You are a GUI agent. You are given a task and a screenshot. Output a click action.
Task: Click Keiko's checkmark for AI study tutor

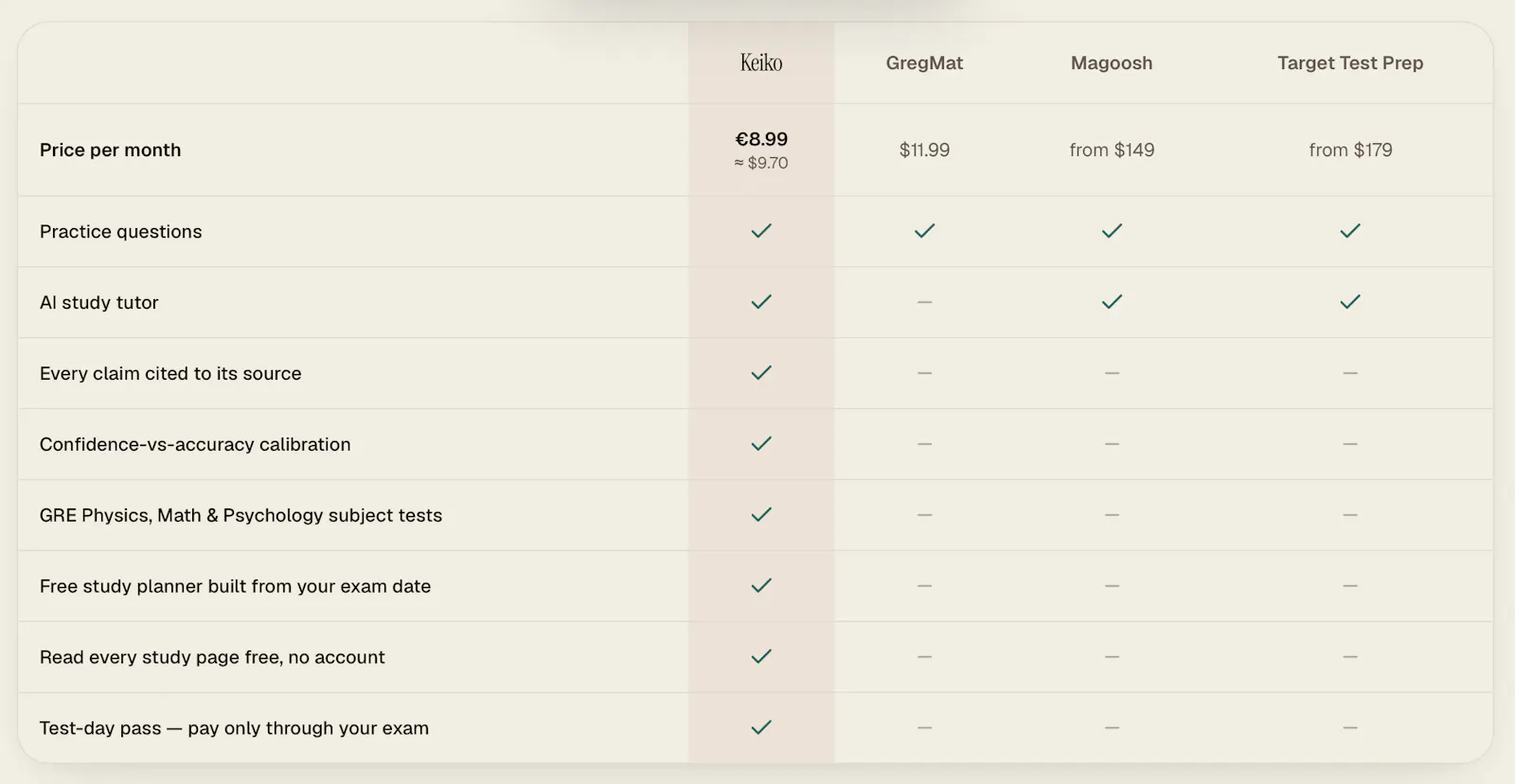pyautogui.click(x=761, y=302)
